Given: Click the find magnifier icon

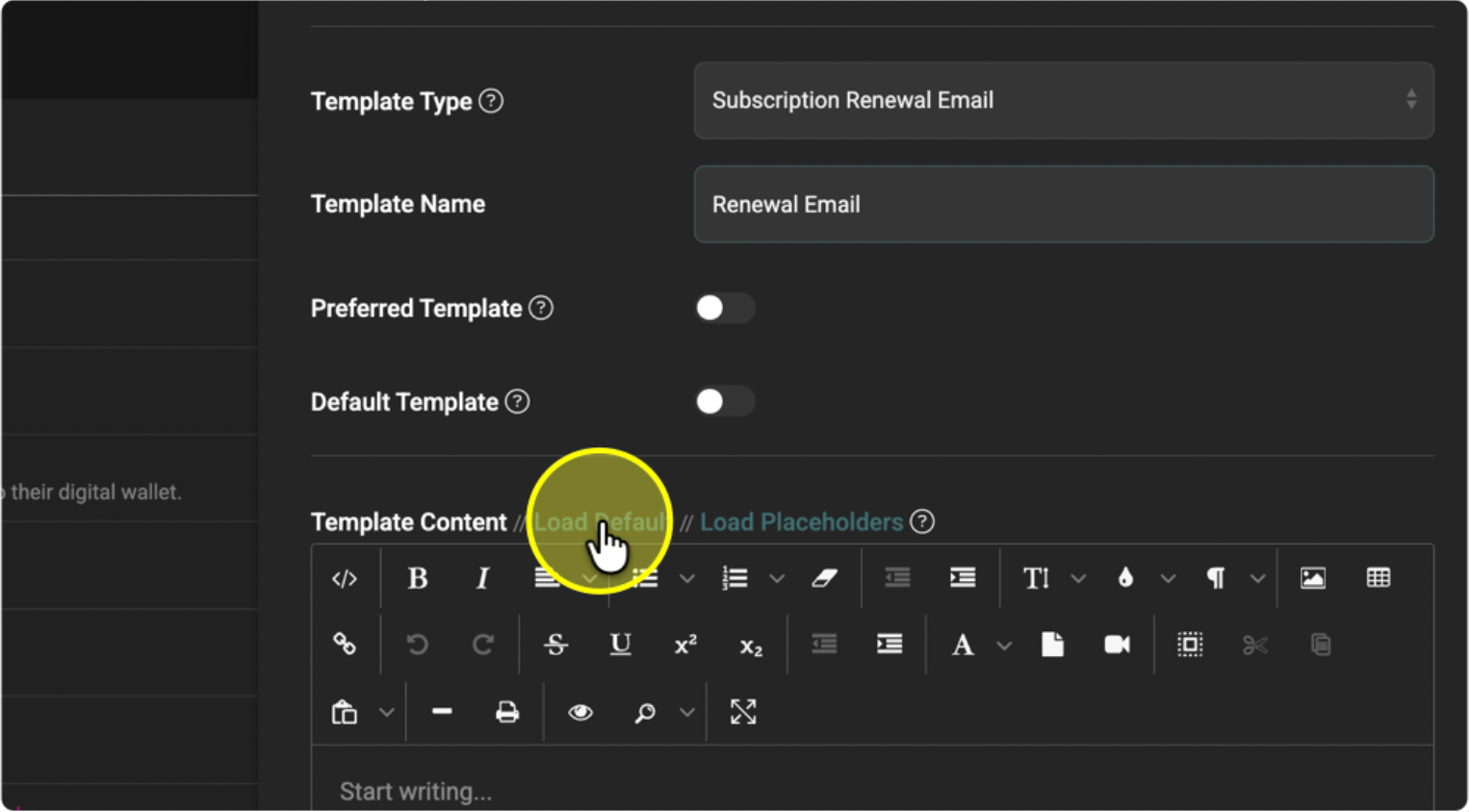Looking at the screenshot, I should (645, 712).
